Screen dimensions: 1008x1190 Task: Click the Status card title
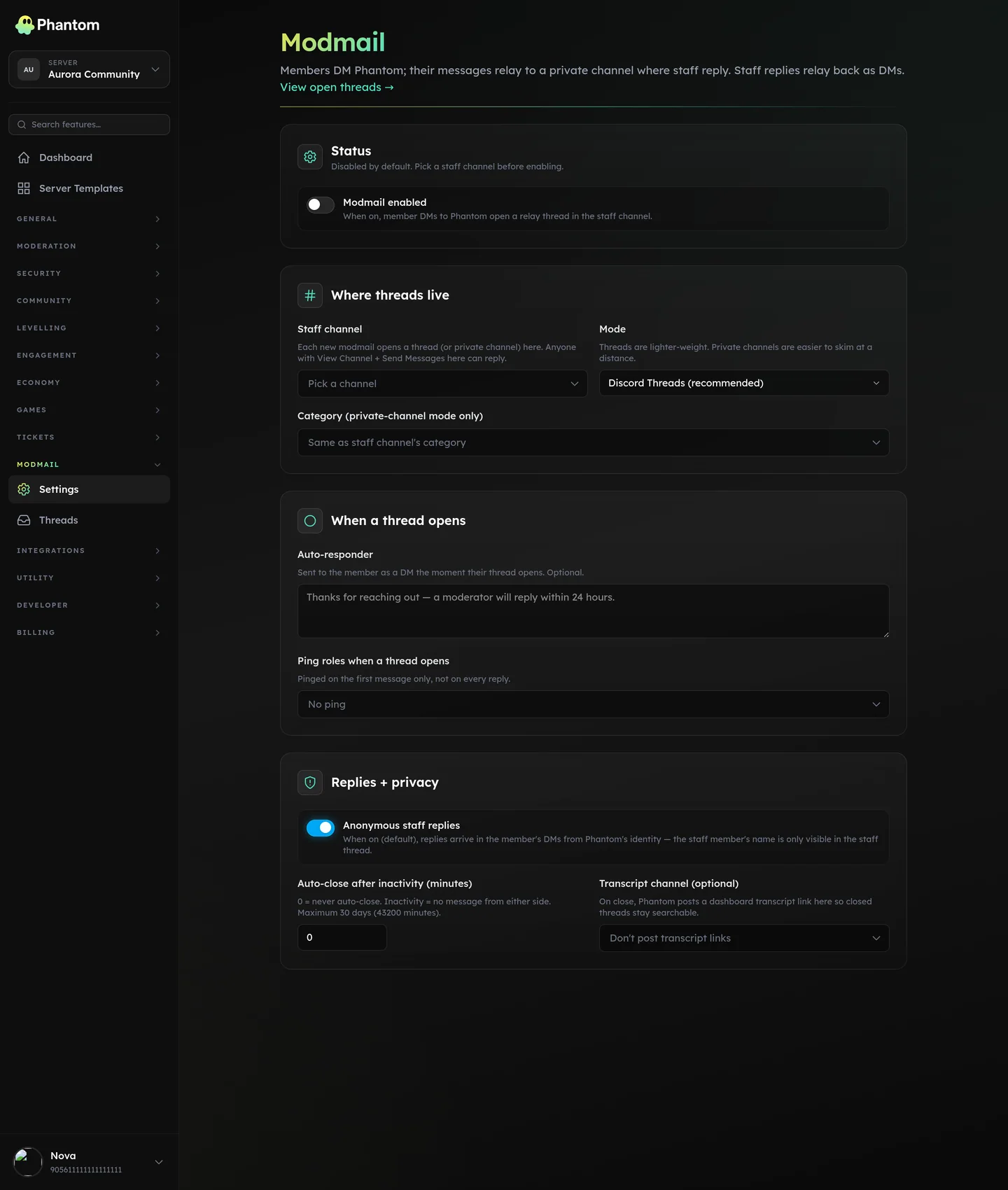[351, 151]
